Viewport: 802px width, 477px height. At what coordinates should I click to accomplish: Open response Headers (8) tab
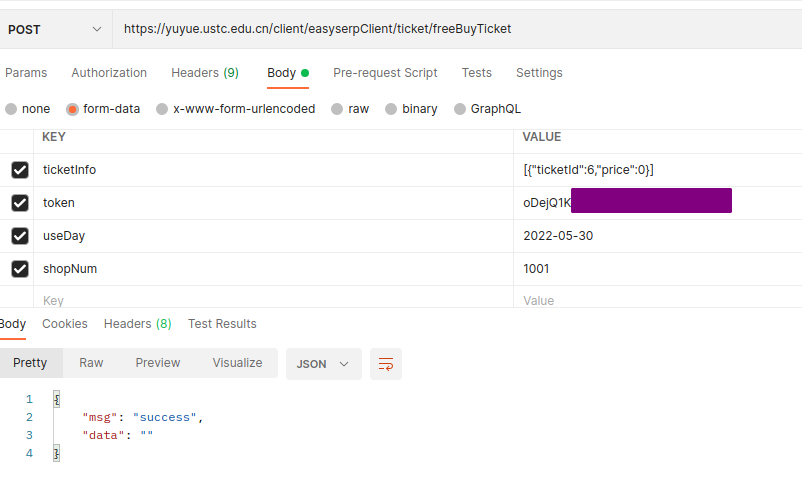coord(137,324)
